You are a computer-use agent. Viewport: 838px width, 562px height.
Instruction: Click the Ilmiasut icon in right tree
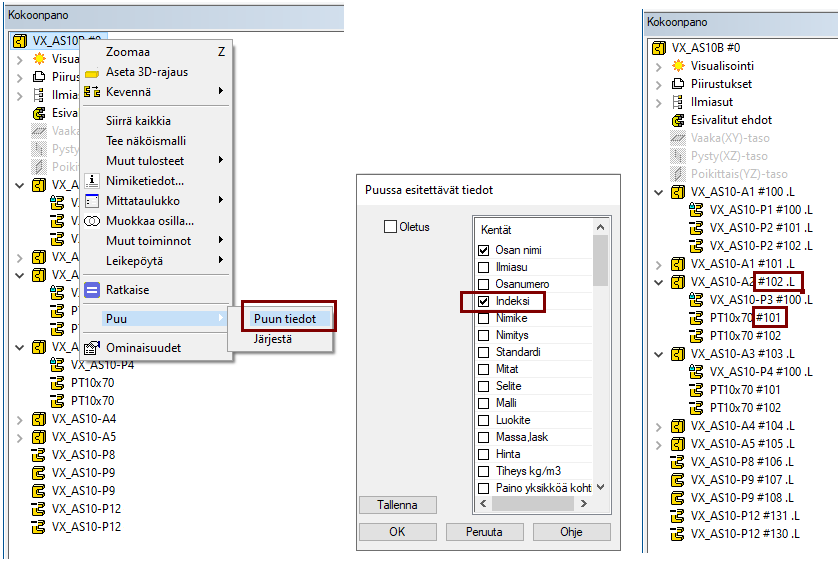tap(678, 102)
